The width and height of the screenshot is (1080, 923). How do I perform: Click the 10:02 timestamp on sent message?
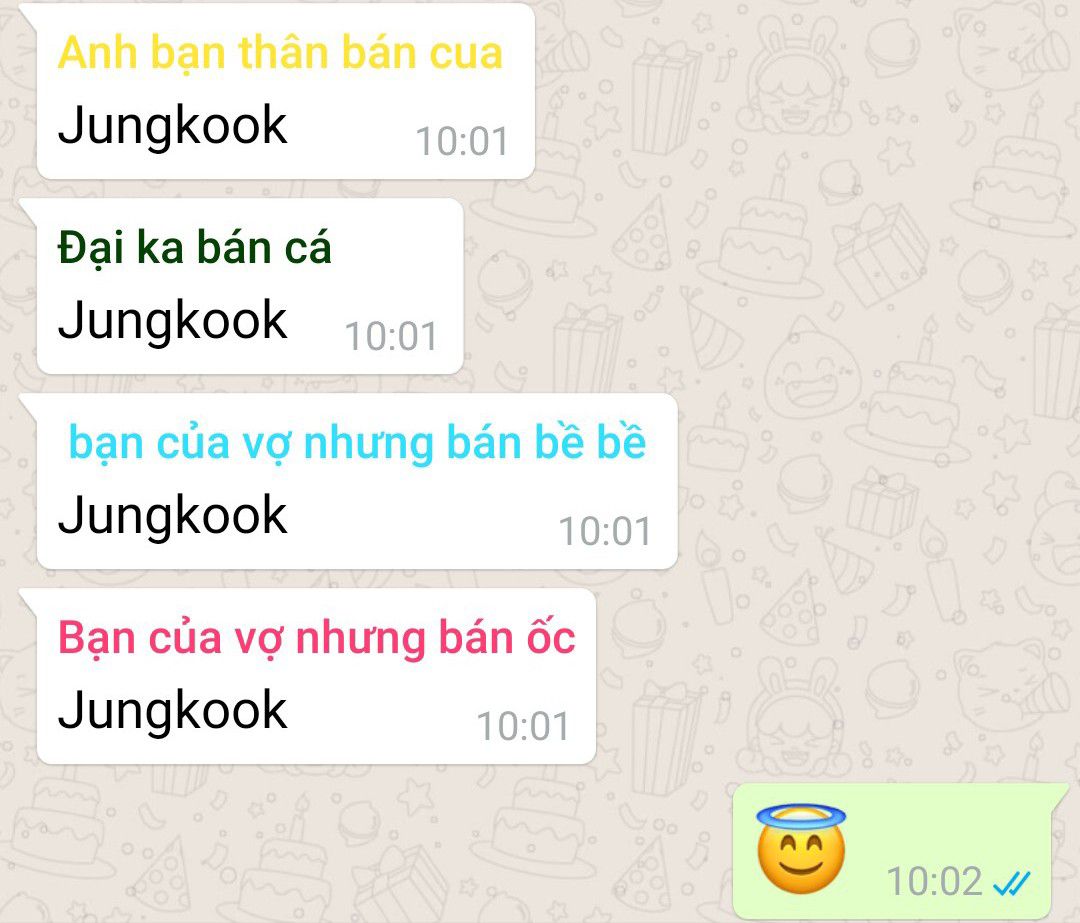tap(934, 882)
